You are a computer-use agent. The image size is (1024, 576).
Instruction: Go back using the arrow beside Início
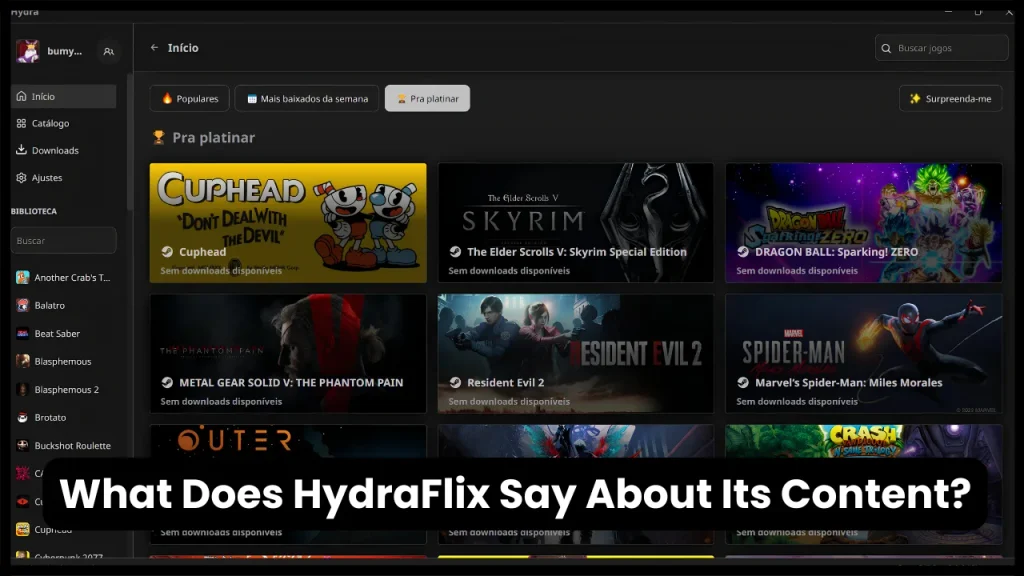tap(154, 48)
